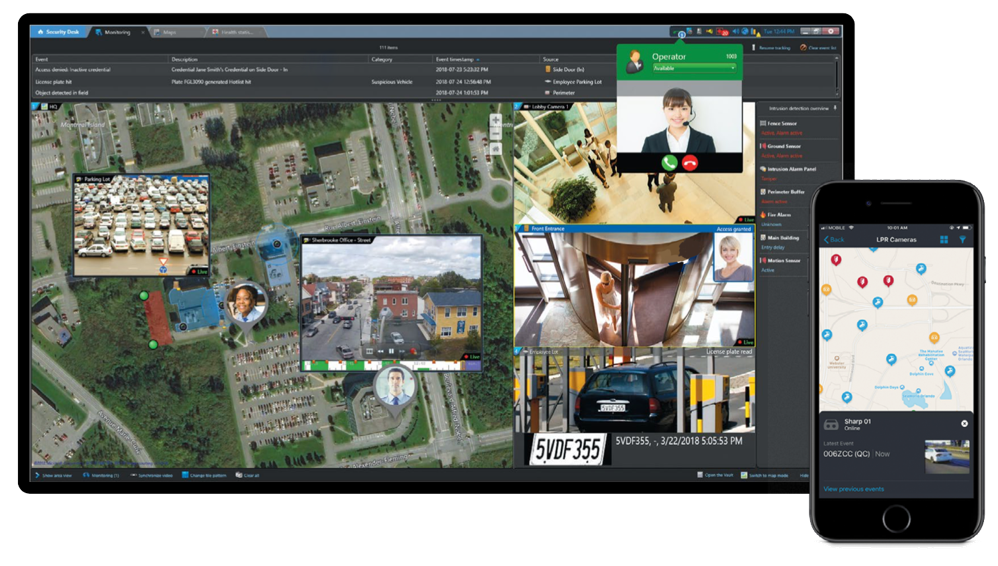Click the Monitoring (1) bottom bar button
Image resolution: width=998 pixels, height=566 pixels.
point(101,476)
